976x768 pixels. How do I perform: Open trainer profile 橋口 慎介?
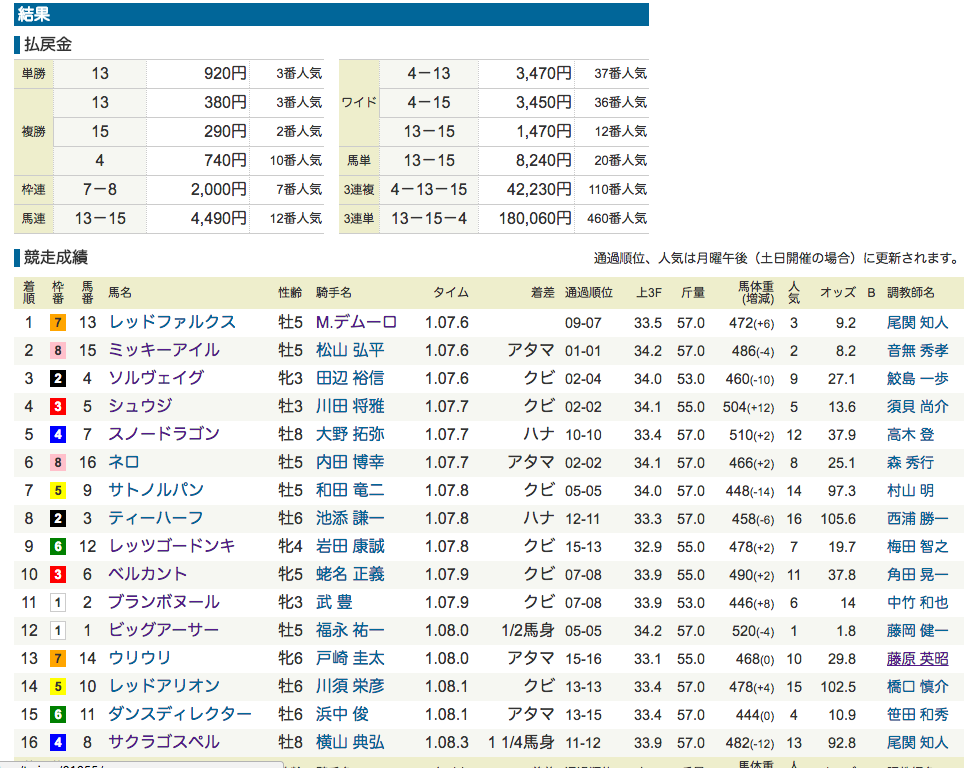click(x=917, y=687)
